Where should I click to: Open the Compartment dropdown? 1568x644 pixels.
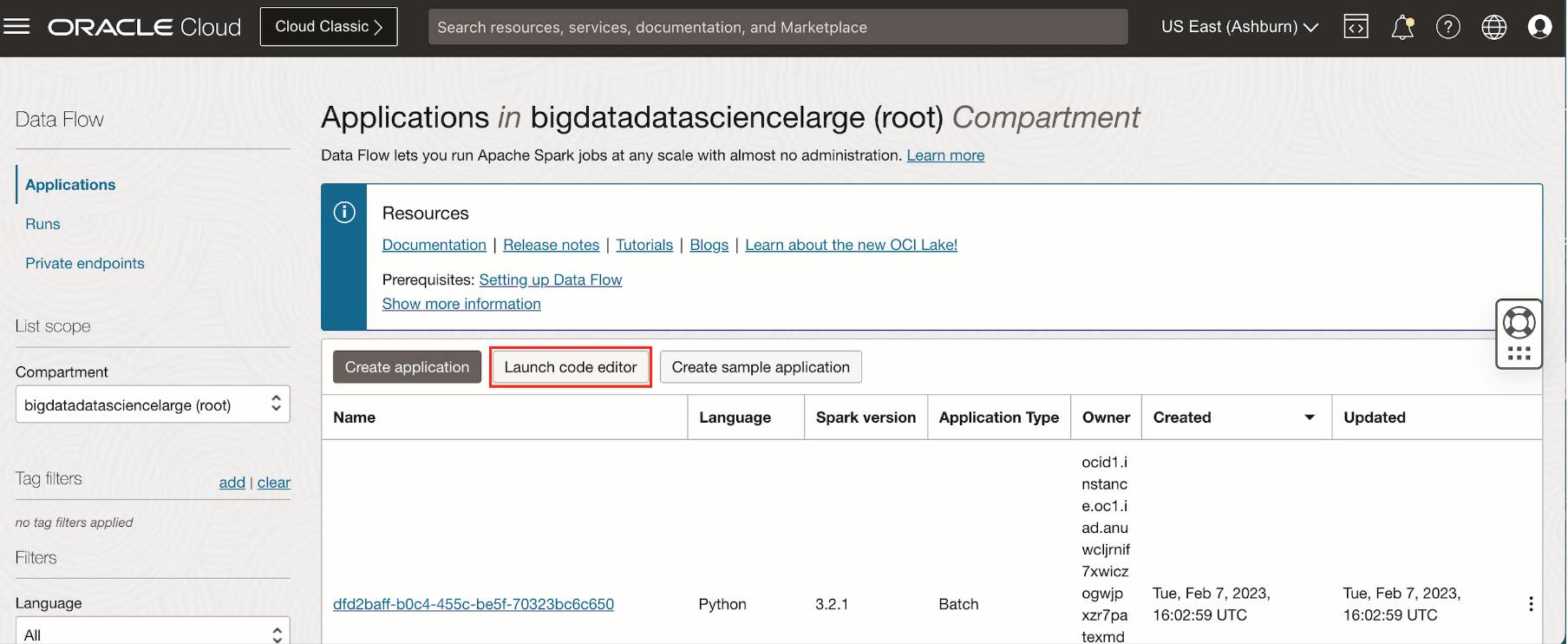(x=153, y=404)
